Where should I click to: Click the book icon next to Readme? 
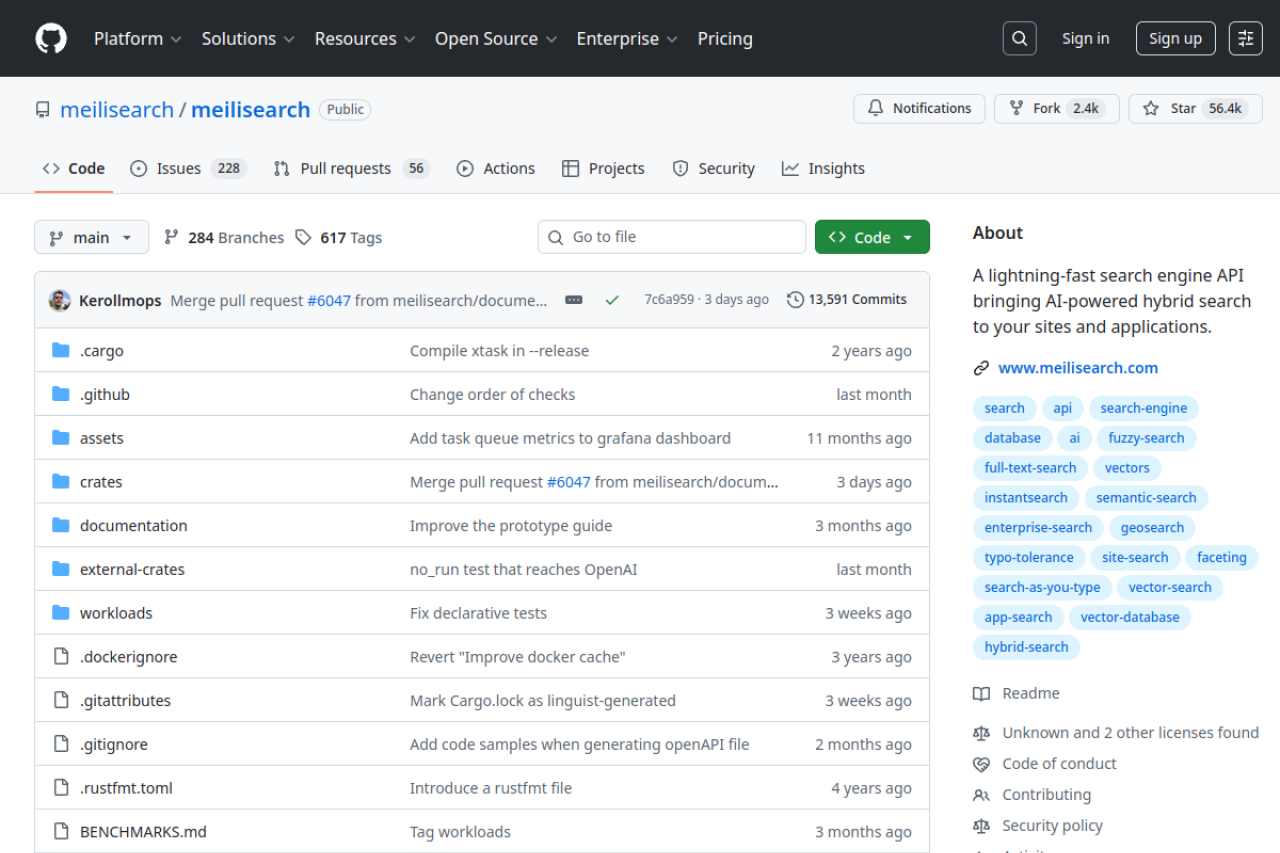pos(981,693)
